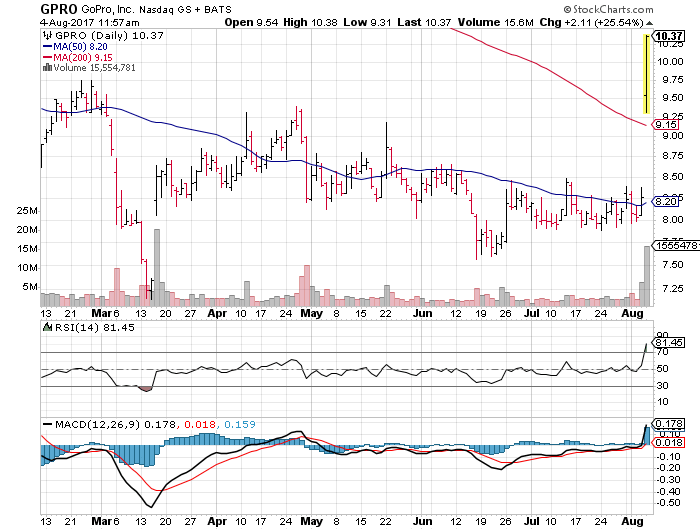Click the 10.37 last price tag on axis
Screen dimensions: 700x530
pyautogui.click(x=668, y=36)
